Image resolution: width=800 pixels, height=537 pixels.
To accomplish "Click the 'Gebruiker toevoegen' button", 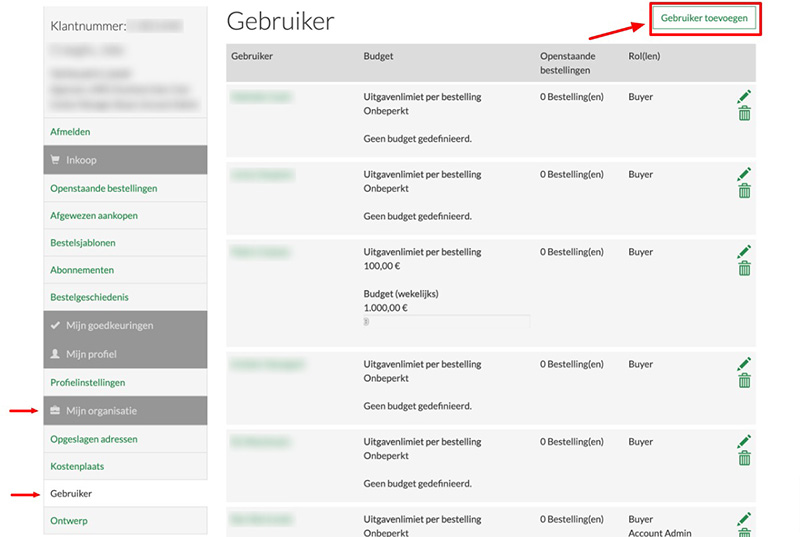I will tap(704, 19).
